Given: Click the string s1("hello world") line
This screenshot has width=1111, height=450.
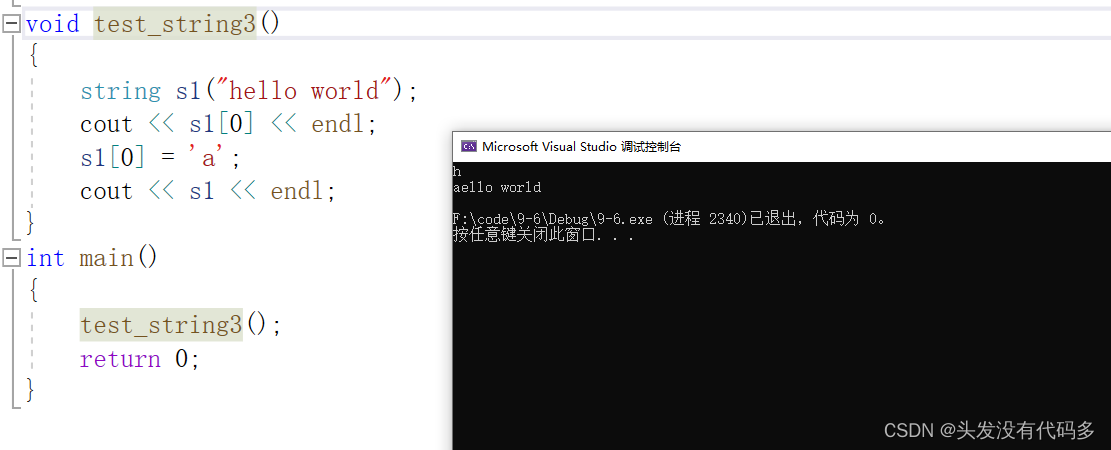Looking at the screenshot, I should tap(249, 91).
